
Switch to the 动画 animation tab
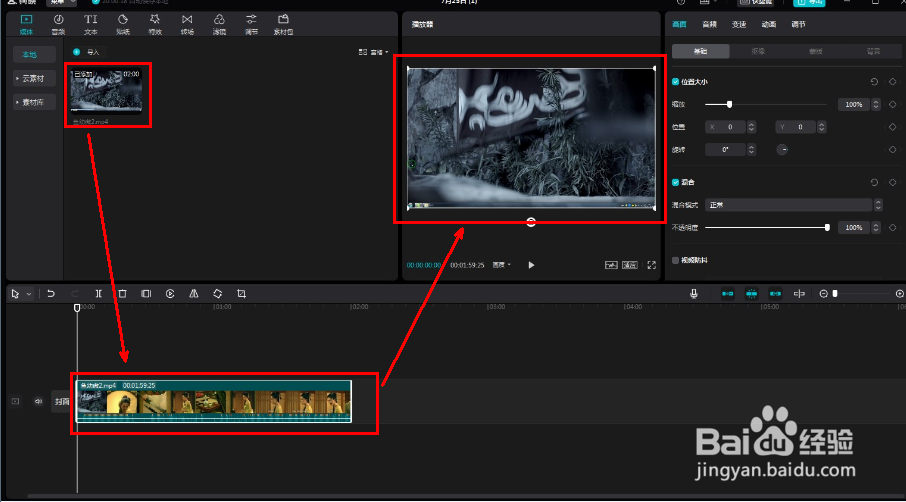point(768,24)
